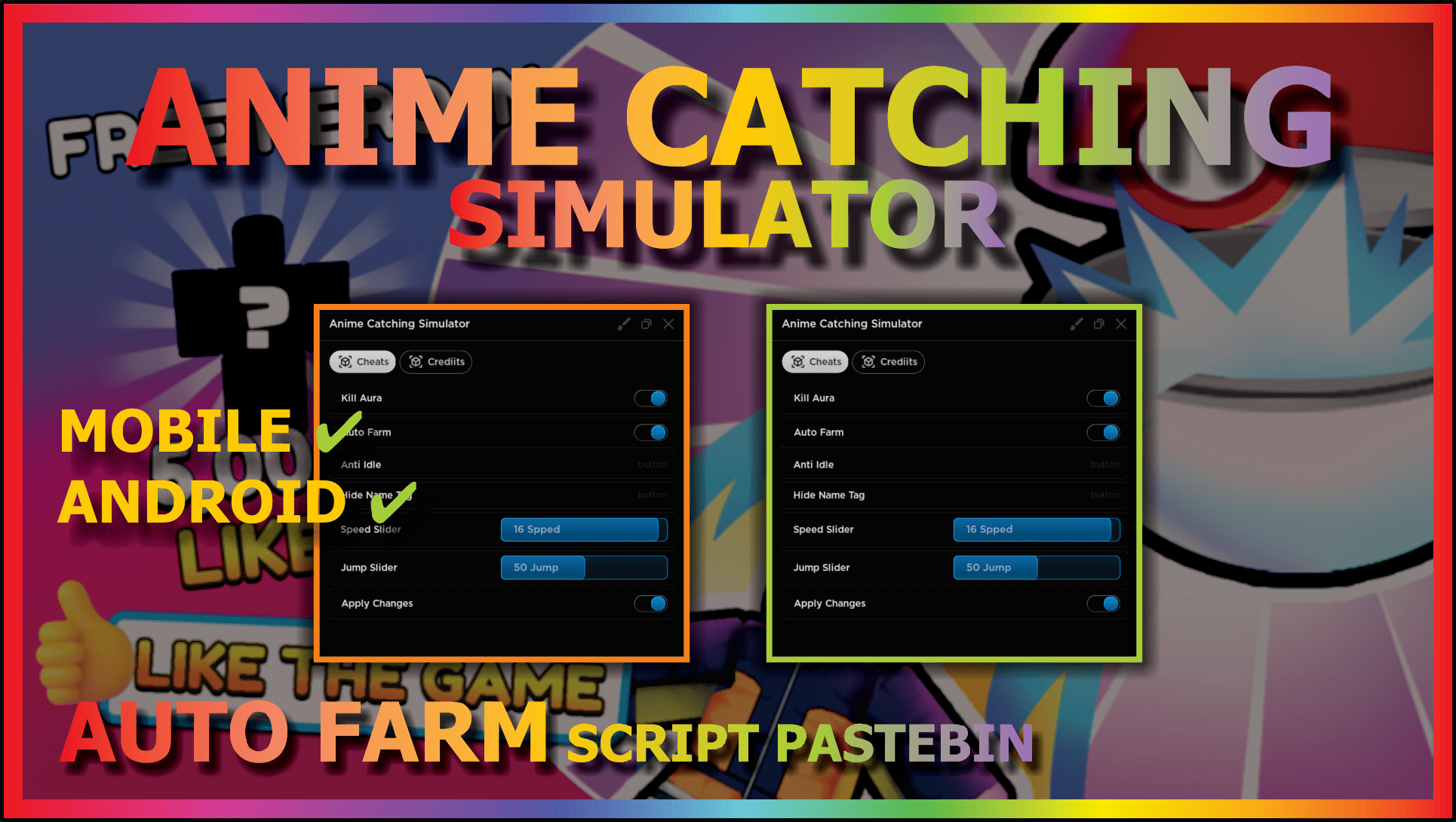Click the 50 Jump slider control
The height and width of the screenshot is (822, 1456).
(x=541, y=567)
